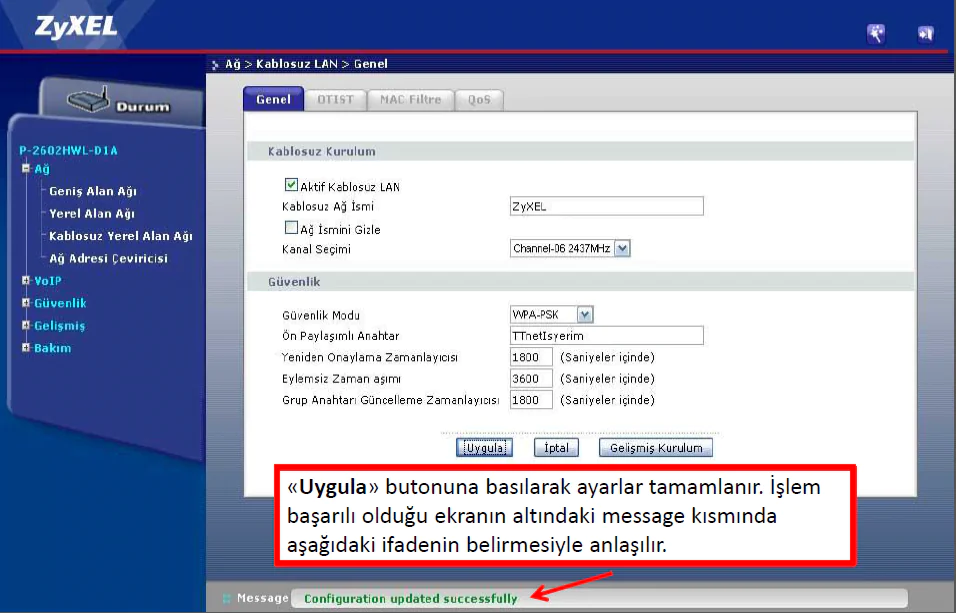Image resolution: width=956 pixels, height=613 pixels.
Task: Expand the Güvenlik sidebar section
Action: pyautogui.click(x=26, y=303)
